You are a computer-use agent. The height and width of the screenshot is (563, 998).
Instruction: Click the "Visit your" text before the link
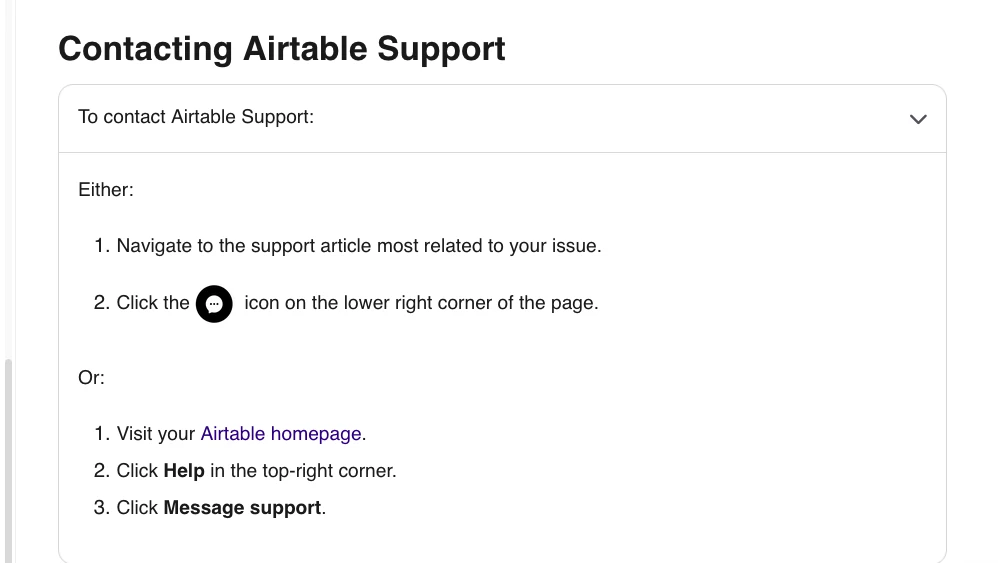155,434
